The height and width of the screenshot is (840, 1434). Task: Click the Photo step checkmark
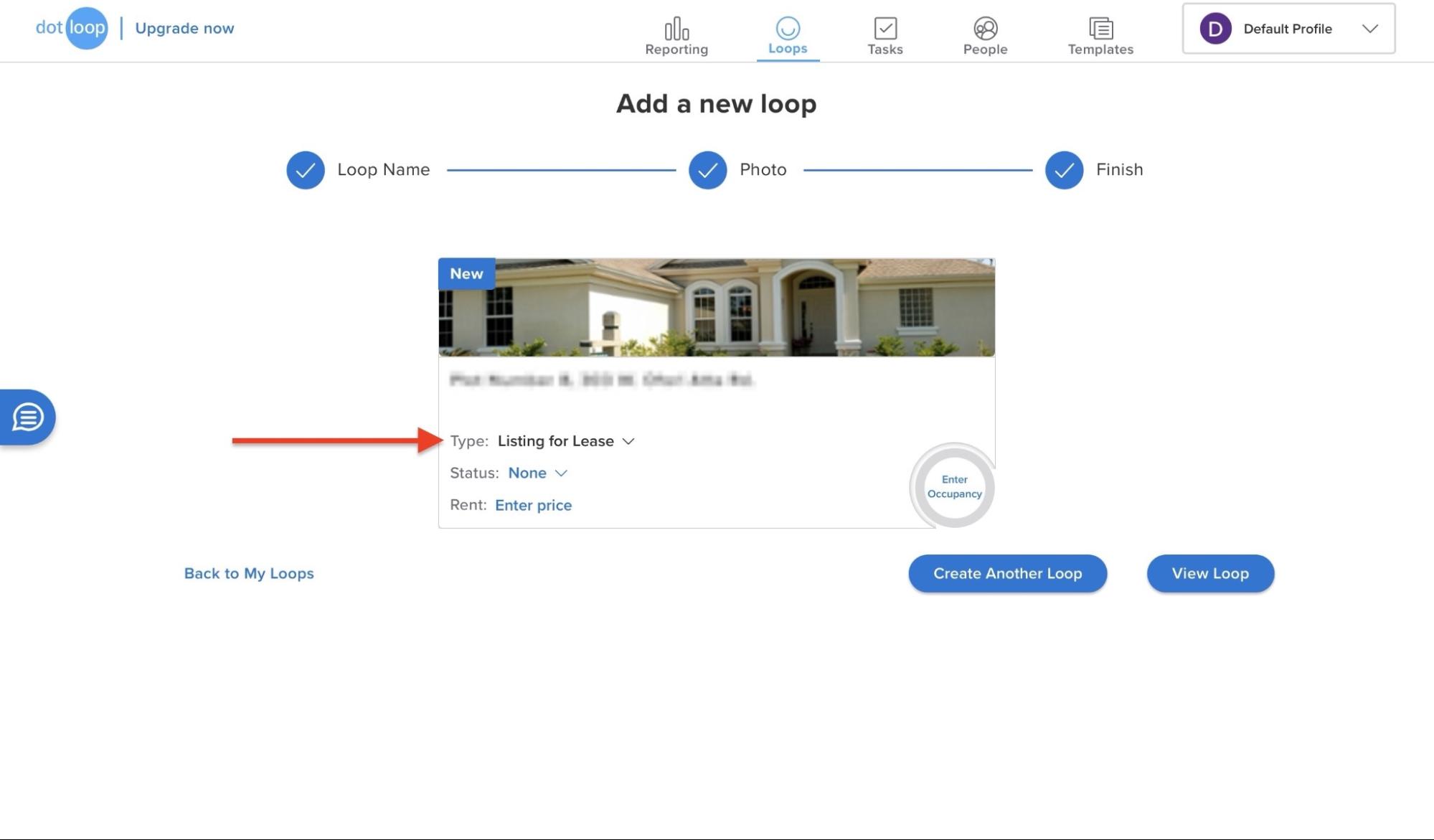pyautogui.click(x=707, y=170)
